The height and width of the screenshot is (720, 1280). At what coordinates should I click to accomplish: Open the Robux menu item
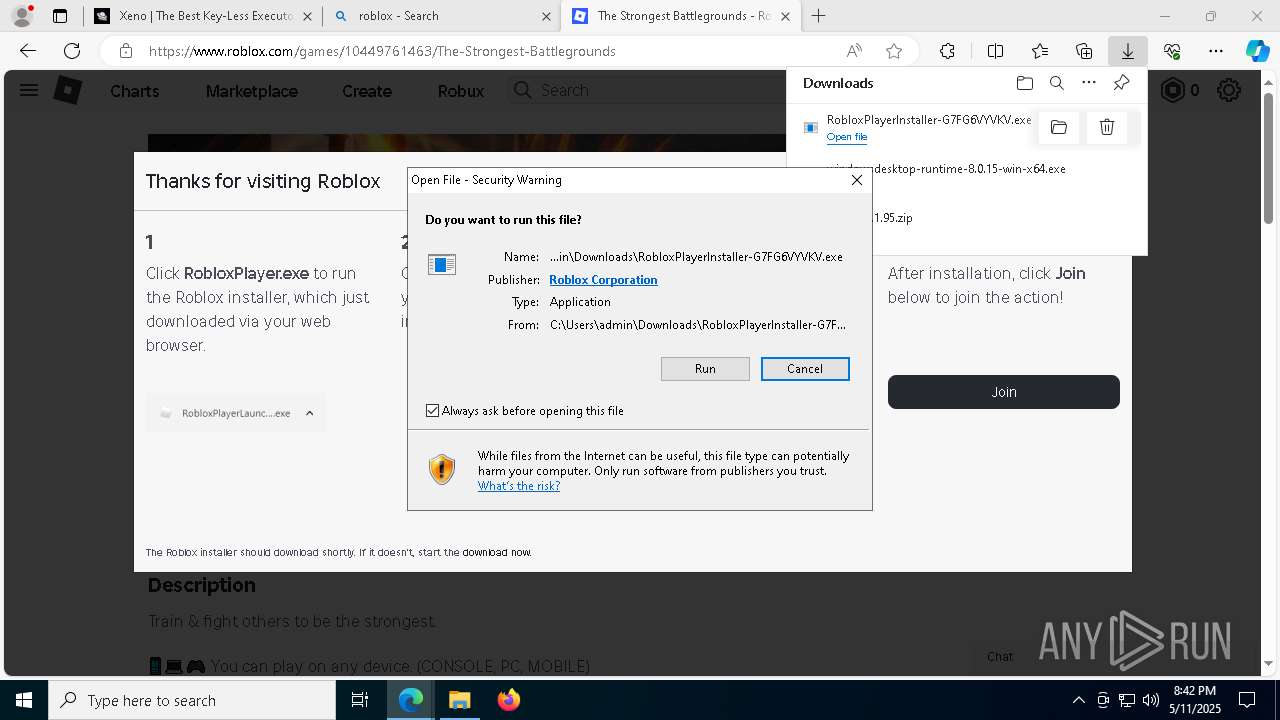point(461,91)
